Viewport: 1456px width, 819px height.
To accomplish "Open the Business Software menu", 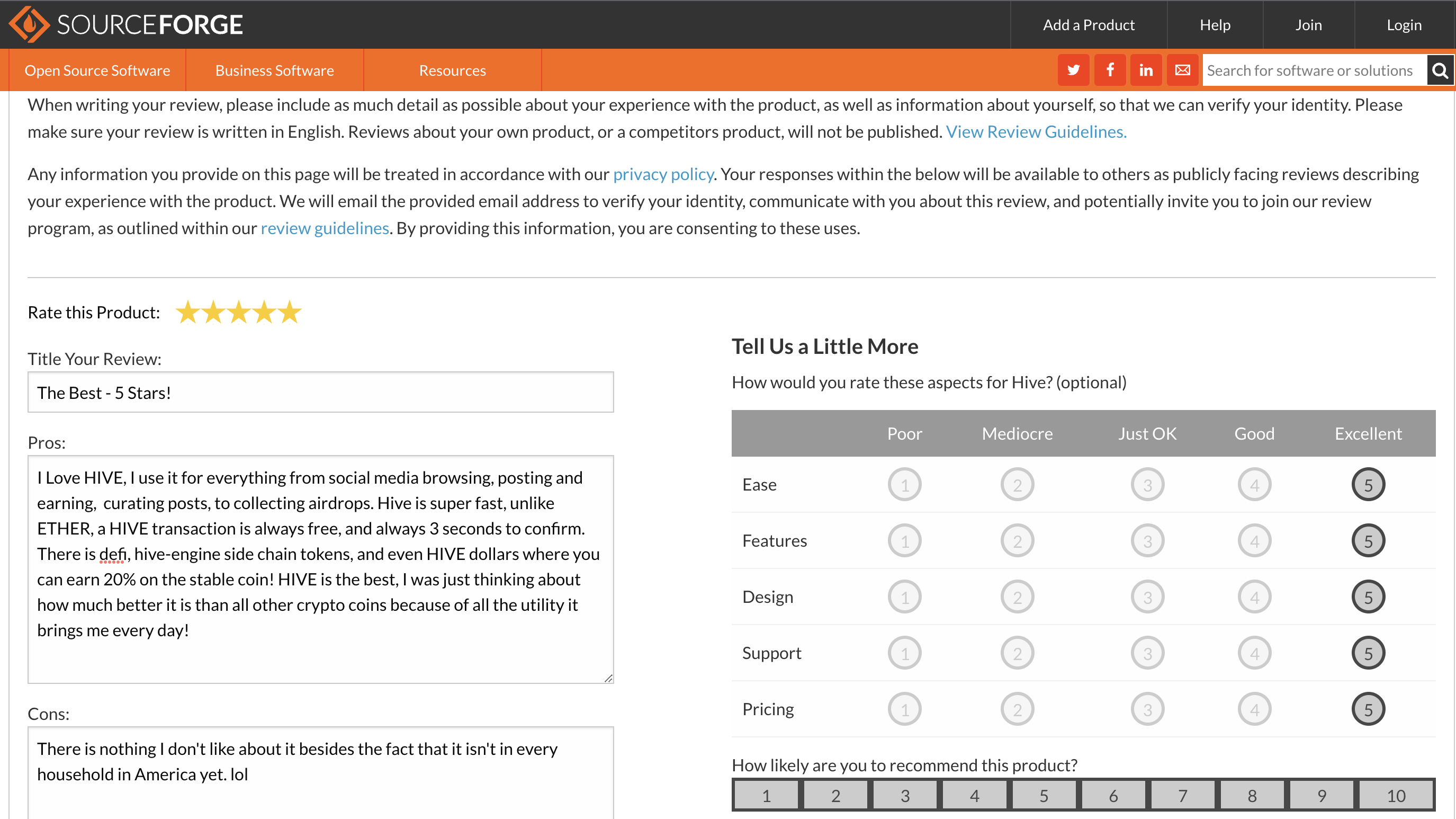I will 275,70.
